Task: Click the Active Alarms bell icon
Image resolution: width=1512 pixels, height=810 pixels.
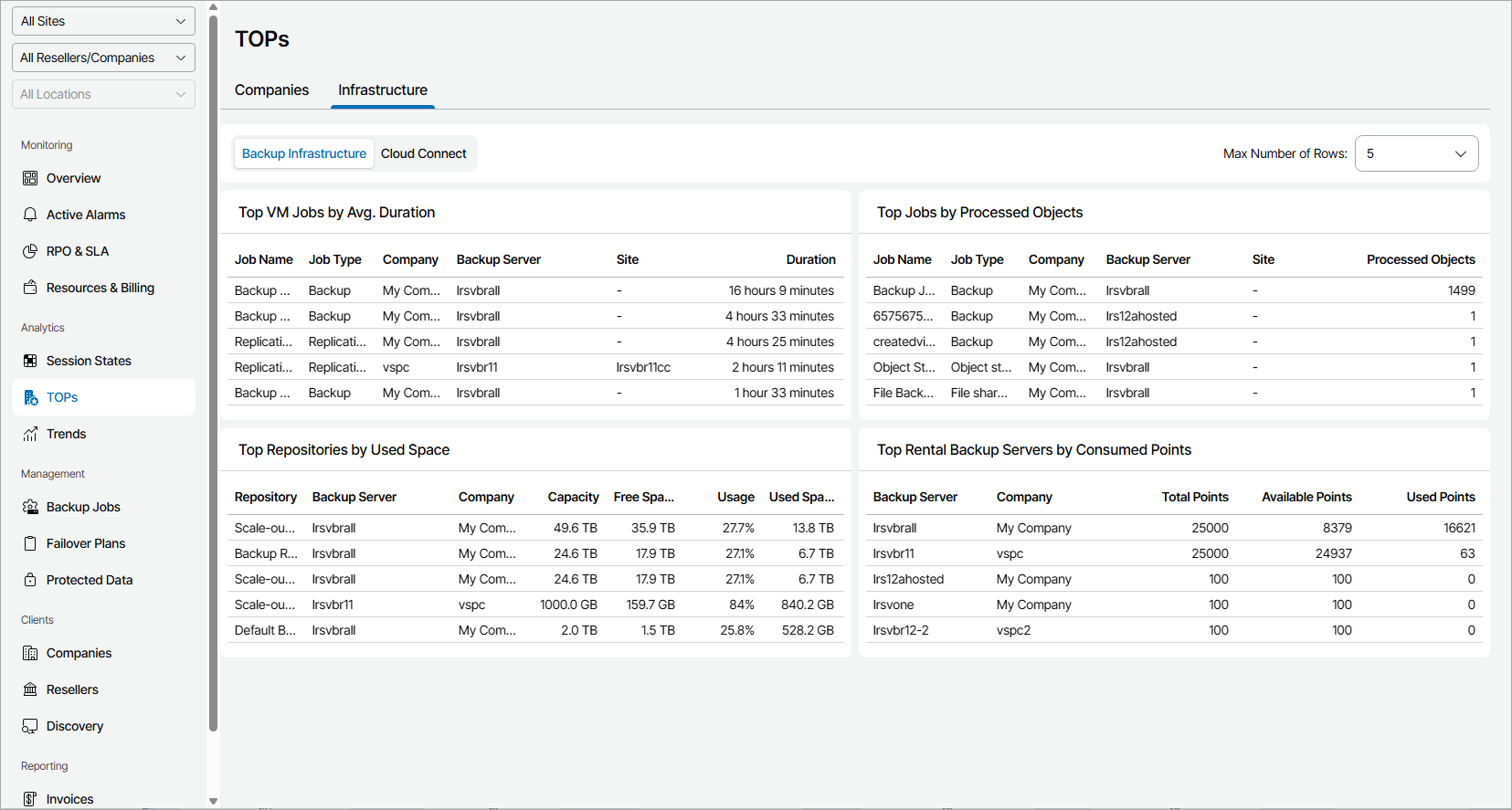Action: pyautogui.click(x=30, y=215)
